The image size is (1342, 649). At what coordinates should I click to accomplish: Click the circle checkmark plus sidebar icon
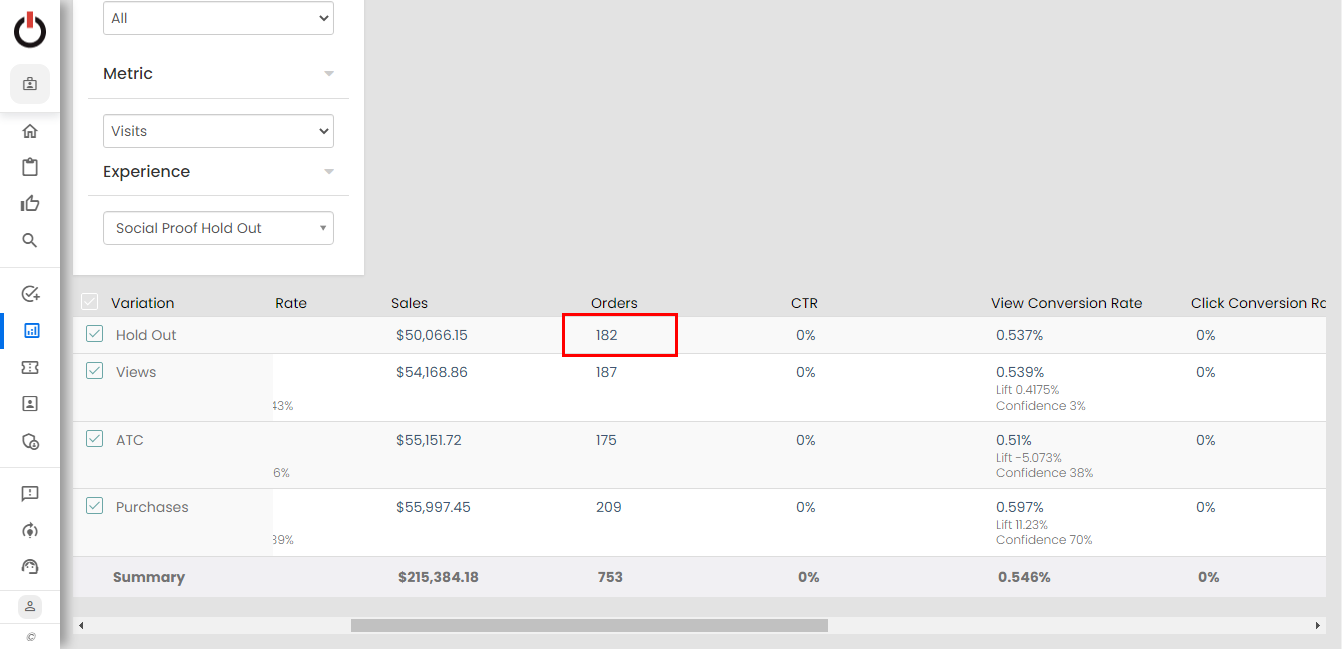tap(30, 294)
